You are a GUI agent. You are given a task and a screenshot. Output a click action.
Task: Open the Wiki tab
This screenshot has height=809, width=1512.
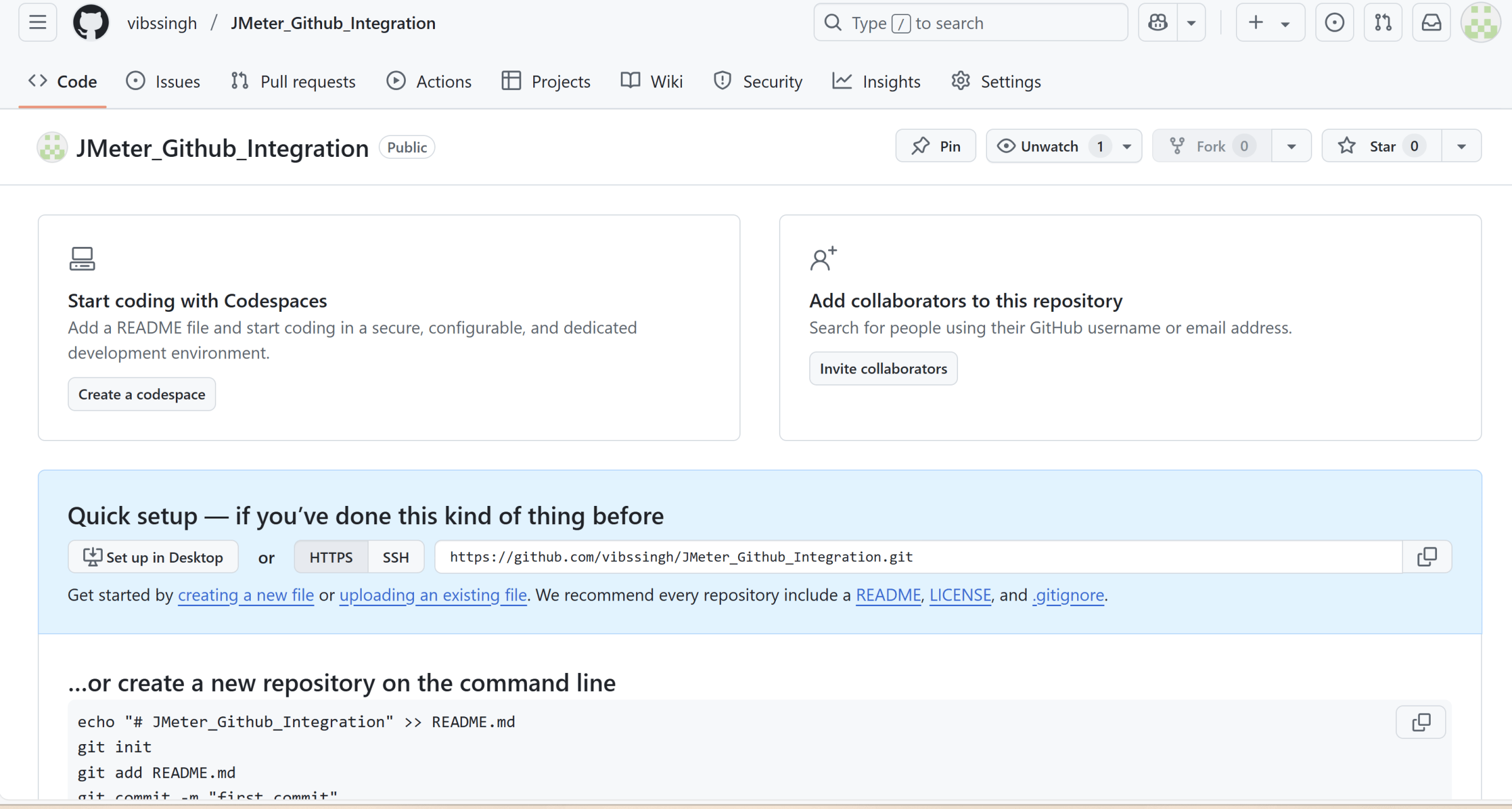652,81
